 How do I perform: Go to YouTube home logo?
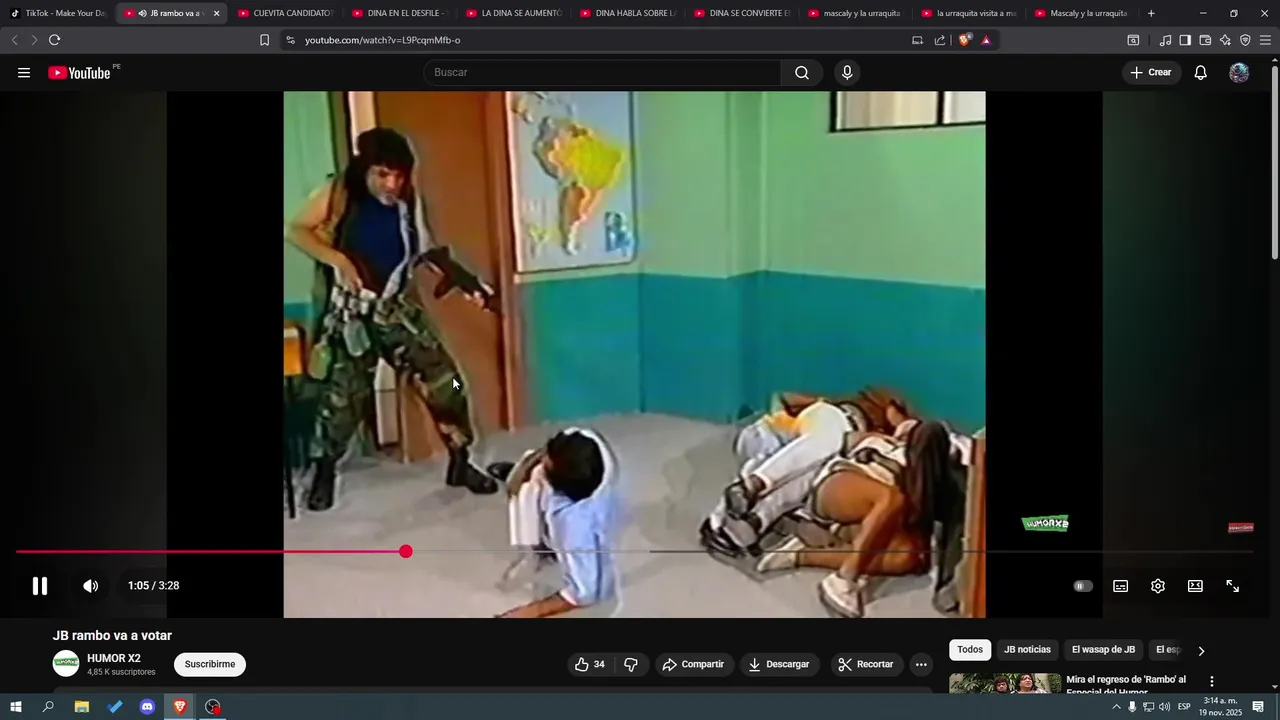pos(80,73)
